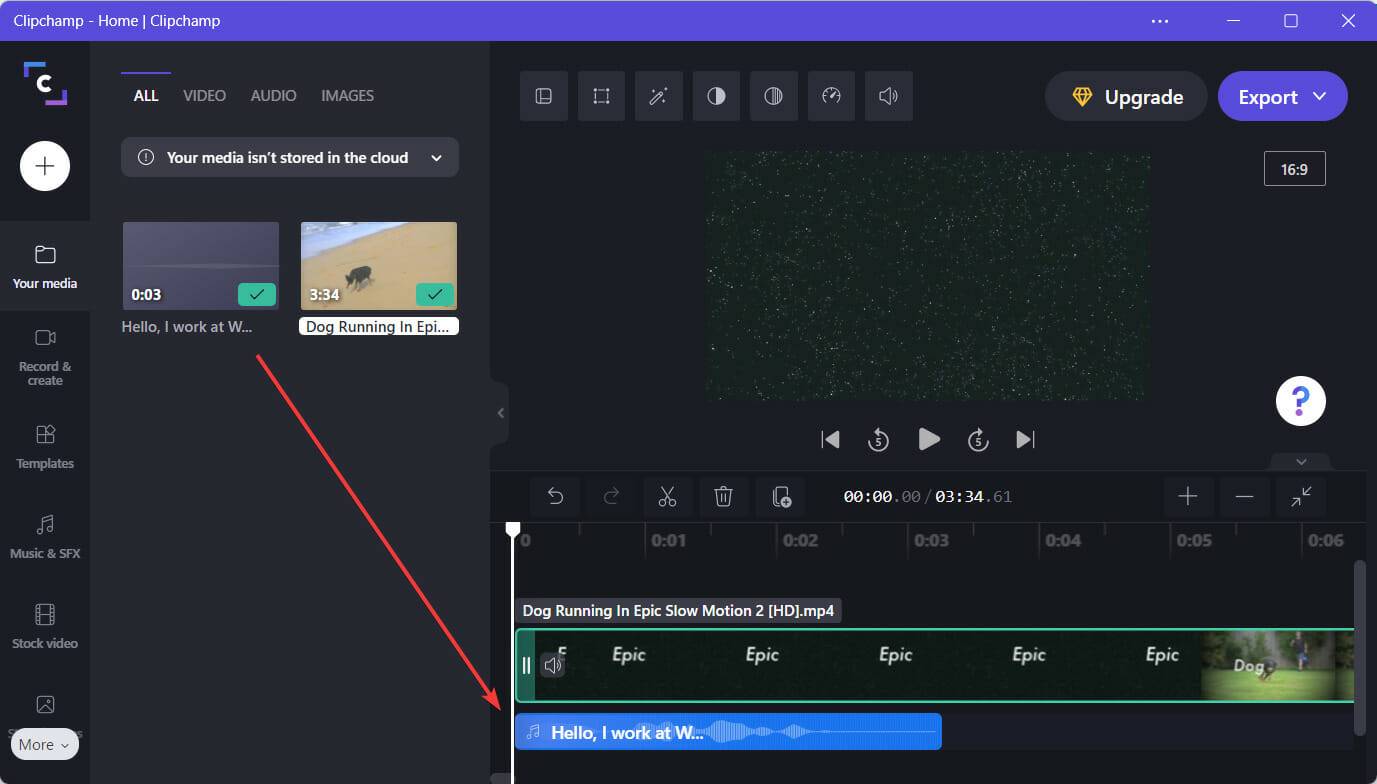Expand the More sidebar menu
1377x784 pixels.
coord(44,744)
